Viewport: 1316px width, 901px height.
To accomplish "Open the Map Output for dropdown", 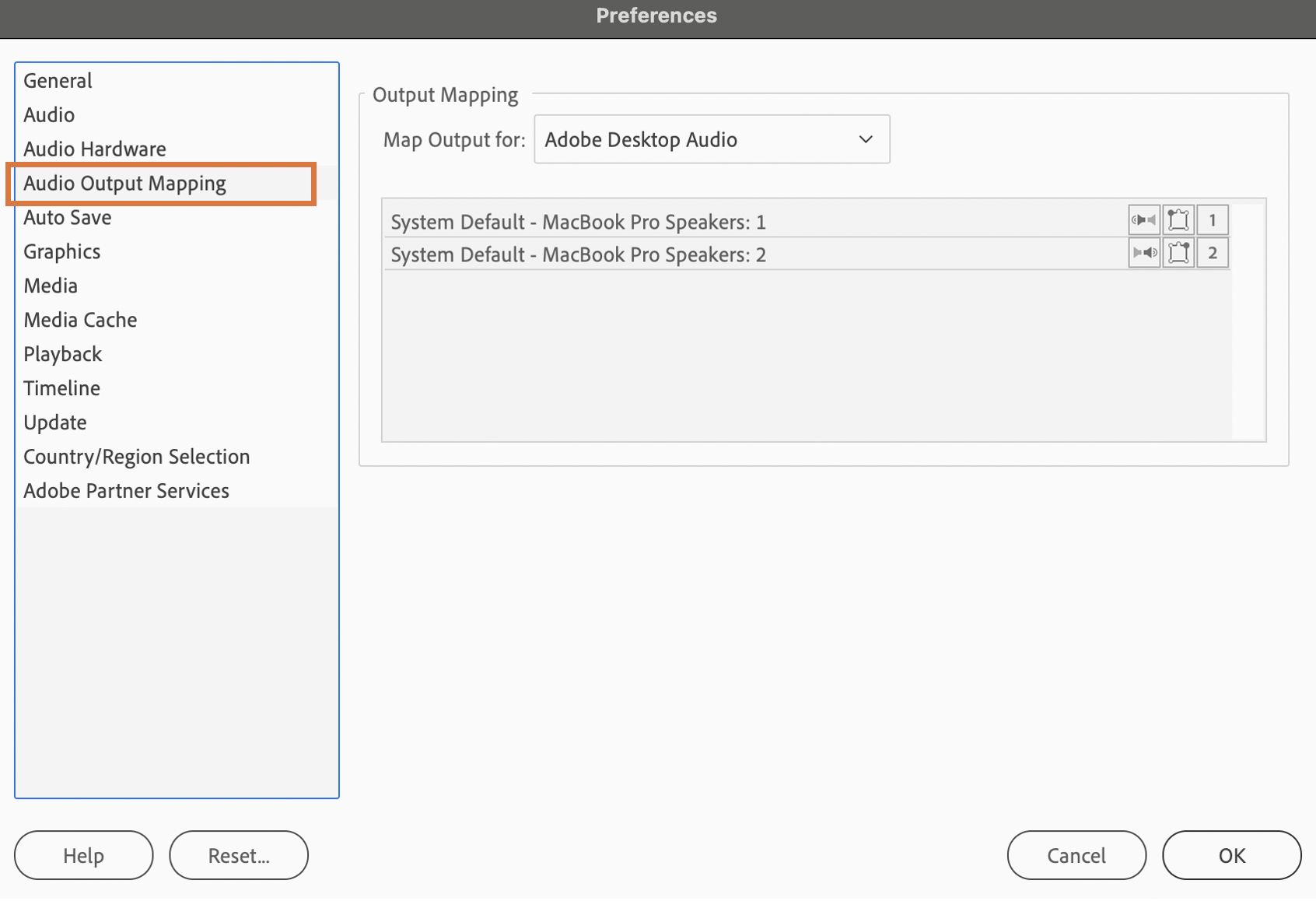I will (711, 139).
